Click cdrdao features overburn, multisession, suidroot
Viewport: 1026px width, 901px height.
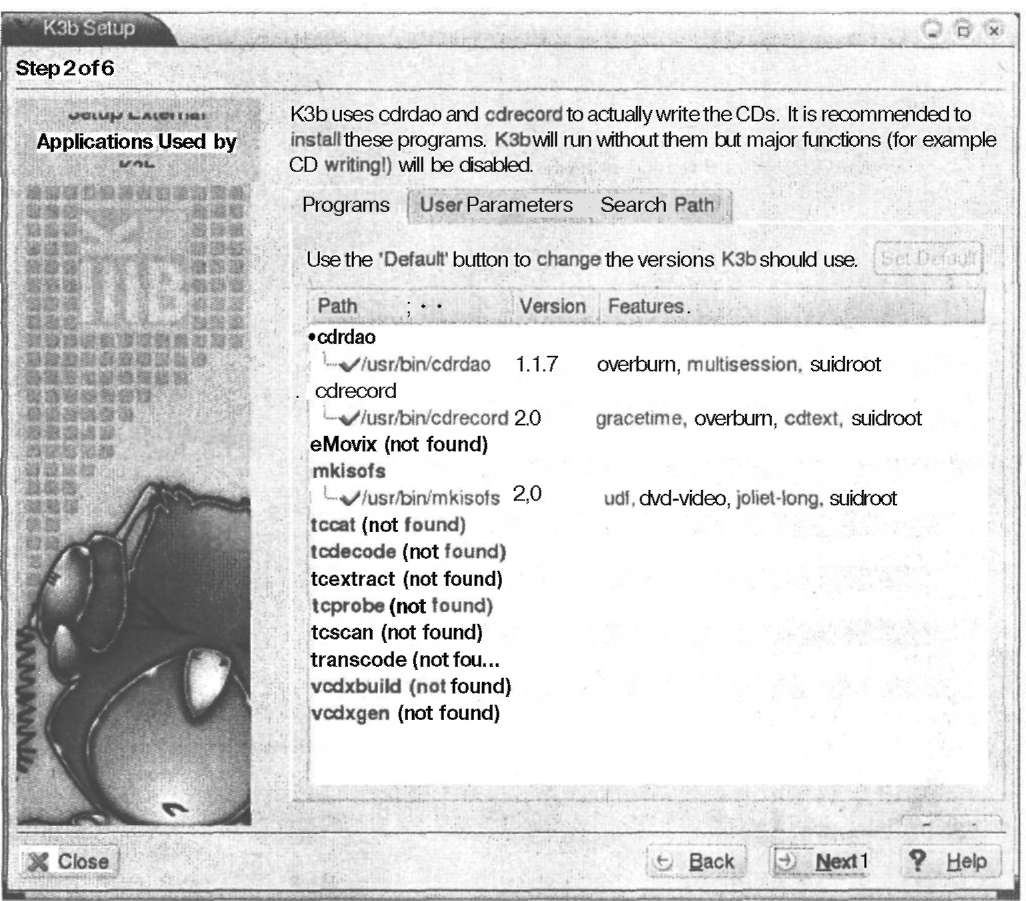pos(739,364)
